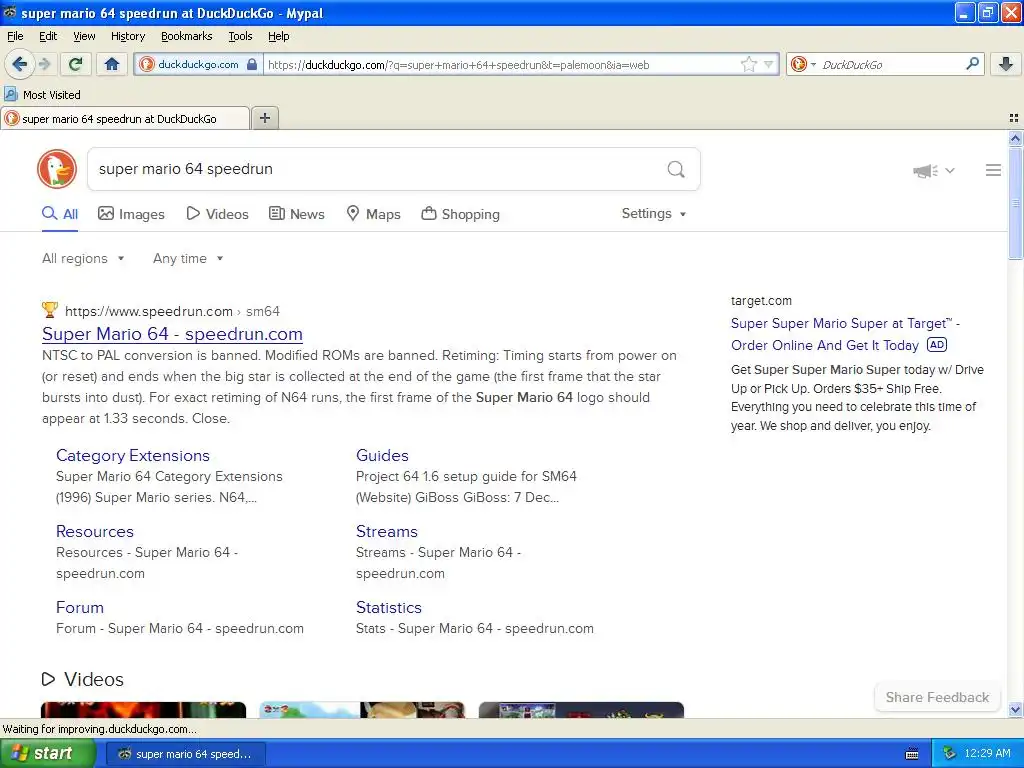Screen dimensions: 1024x768
Task: Open the URL bar history dropdown arrow
Action: tap(769, 64)
